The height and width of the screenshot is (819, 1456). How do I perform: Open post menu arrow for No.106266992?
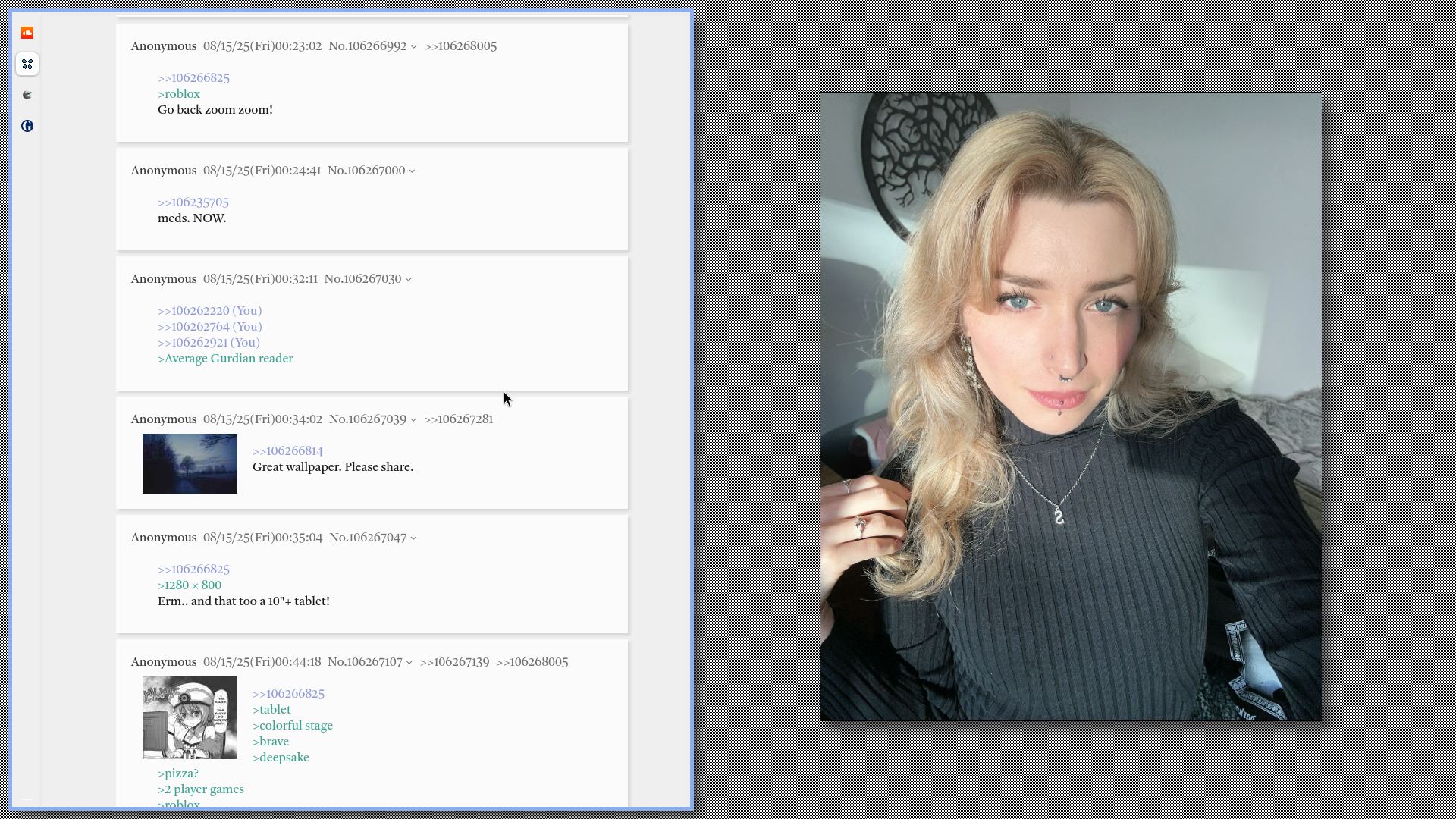[413, 47]
